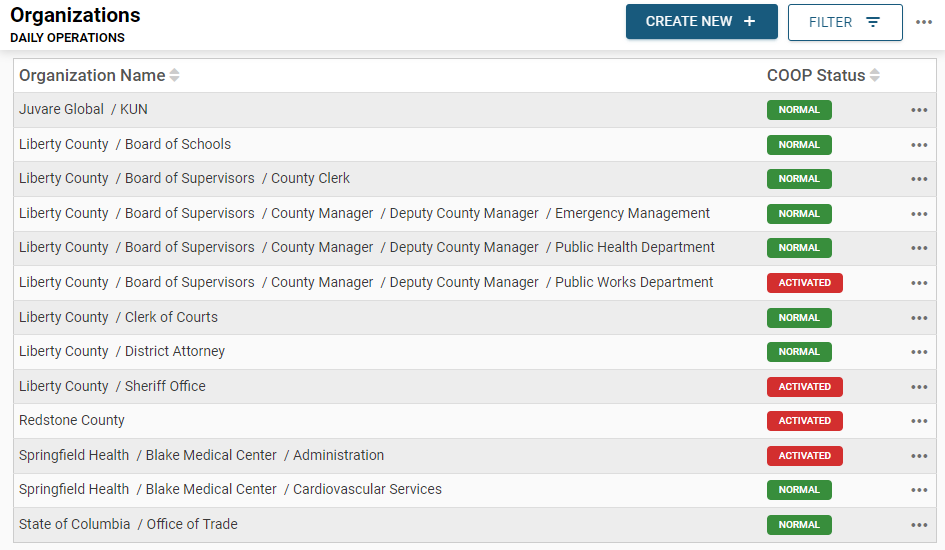945x550 pixels.
Task: Open row options for Liberty County Board of Schools
Action: coord(919,145)
